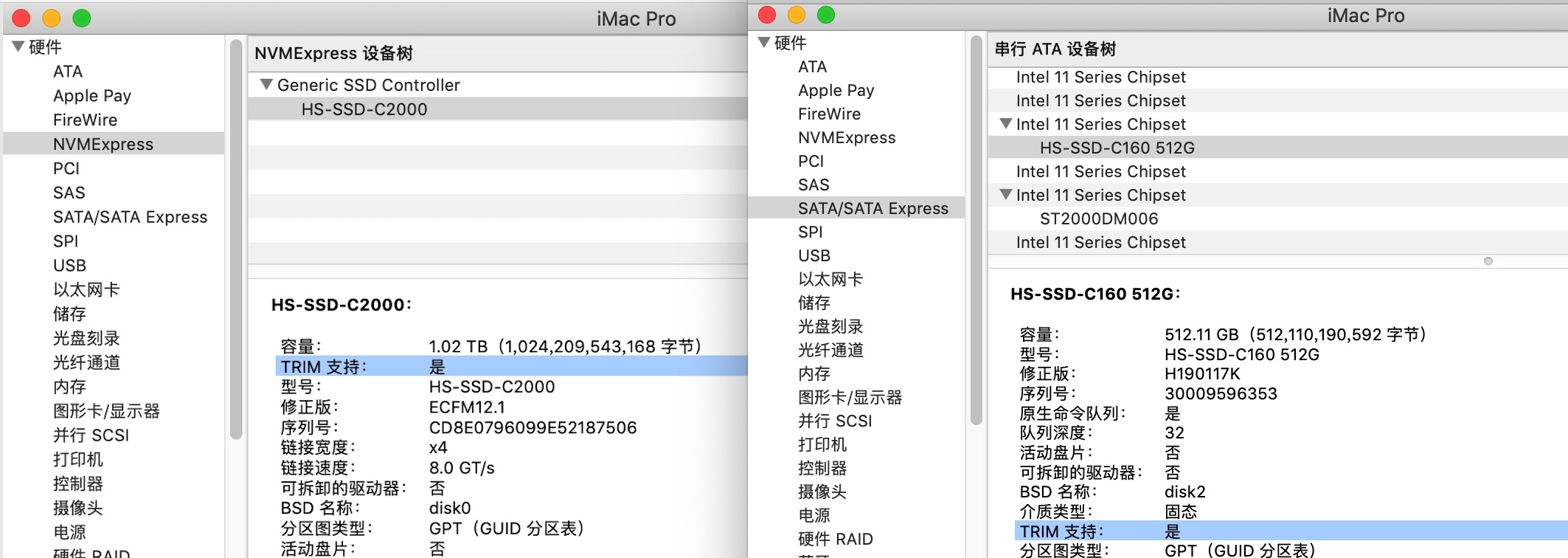Screen dimensions: 1568x558
Task: Select 光盘刻录 in right window sidebar
Action: point(830,326)
